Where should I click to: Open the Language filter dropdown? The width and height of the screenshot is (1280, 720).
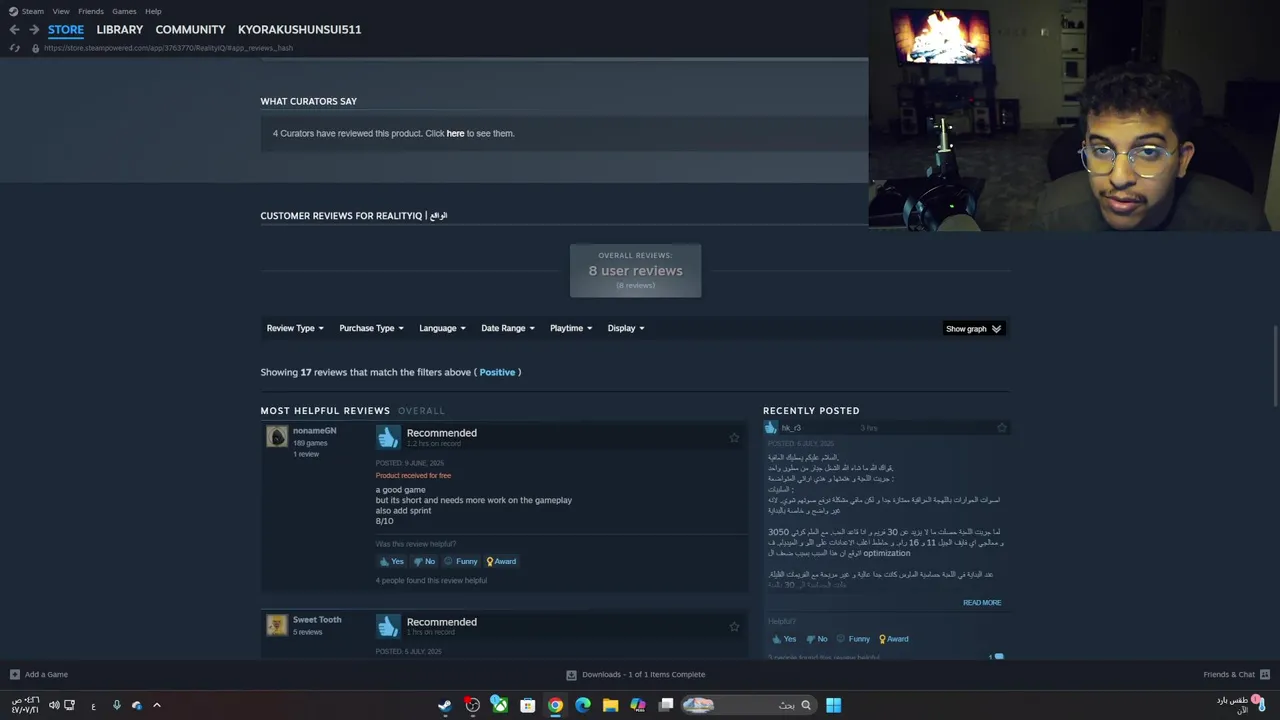point(442,328)
